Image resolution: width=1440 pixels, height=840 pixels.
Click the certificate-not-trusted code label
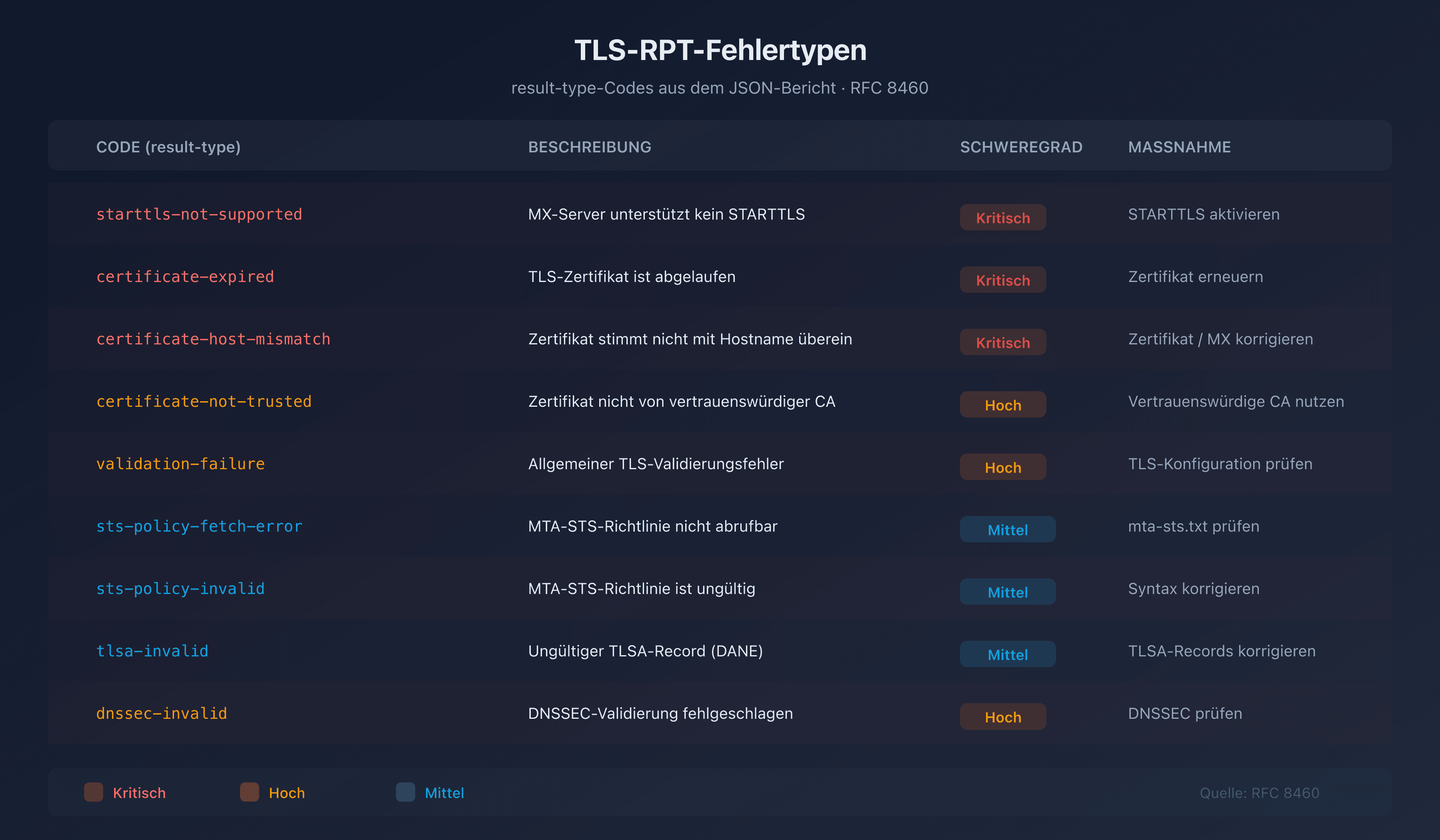coord(204,401)
